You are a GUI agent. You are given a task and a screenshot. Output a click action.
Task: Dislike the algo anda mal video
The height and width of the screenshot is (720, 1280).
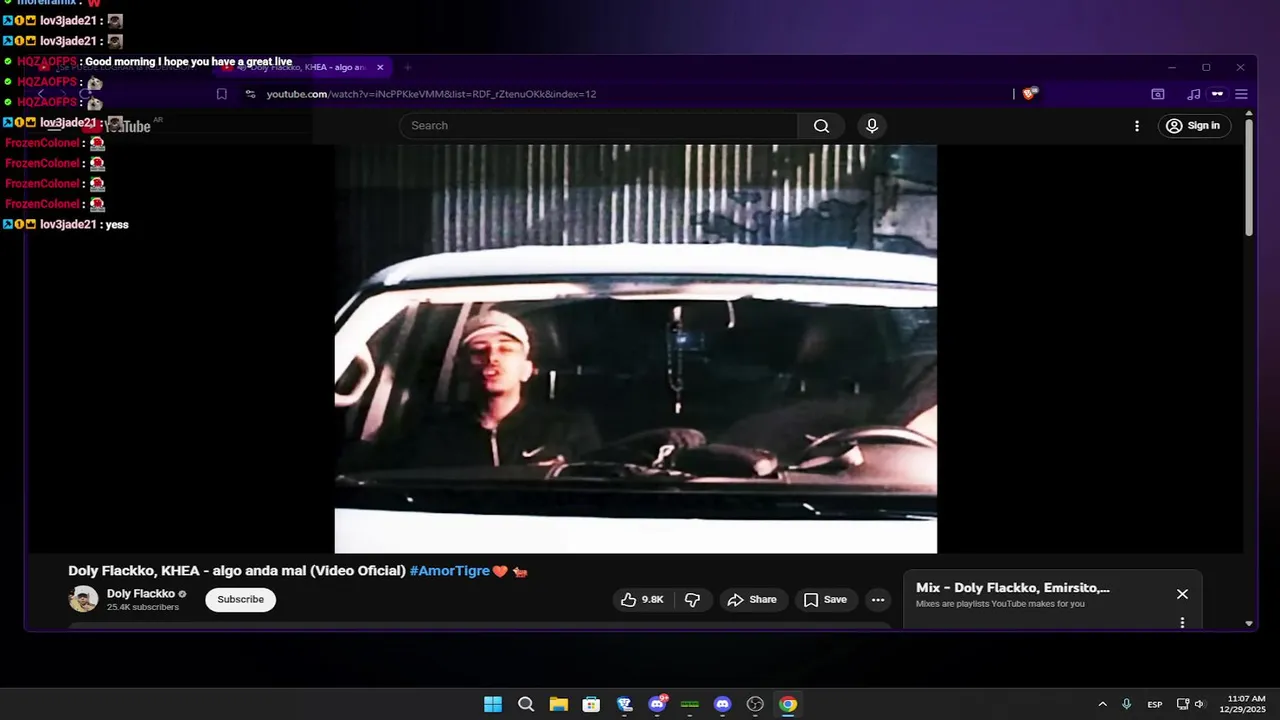point(692,600)
